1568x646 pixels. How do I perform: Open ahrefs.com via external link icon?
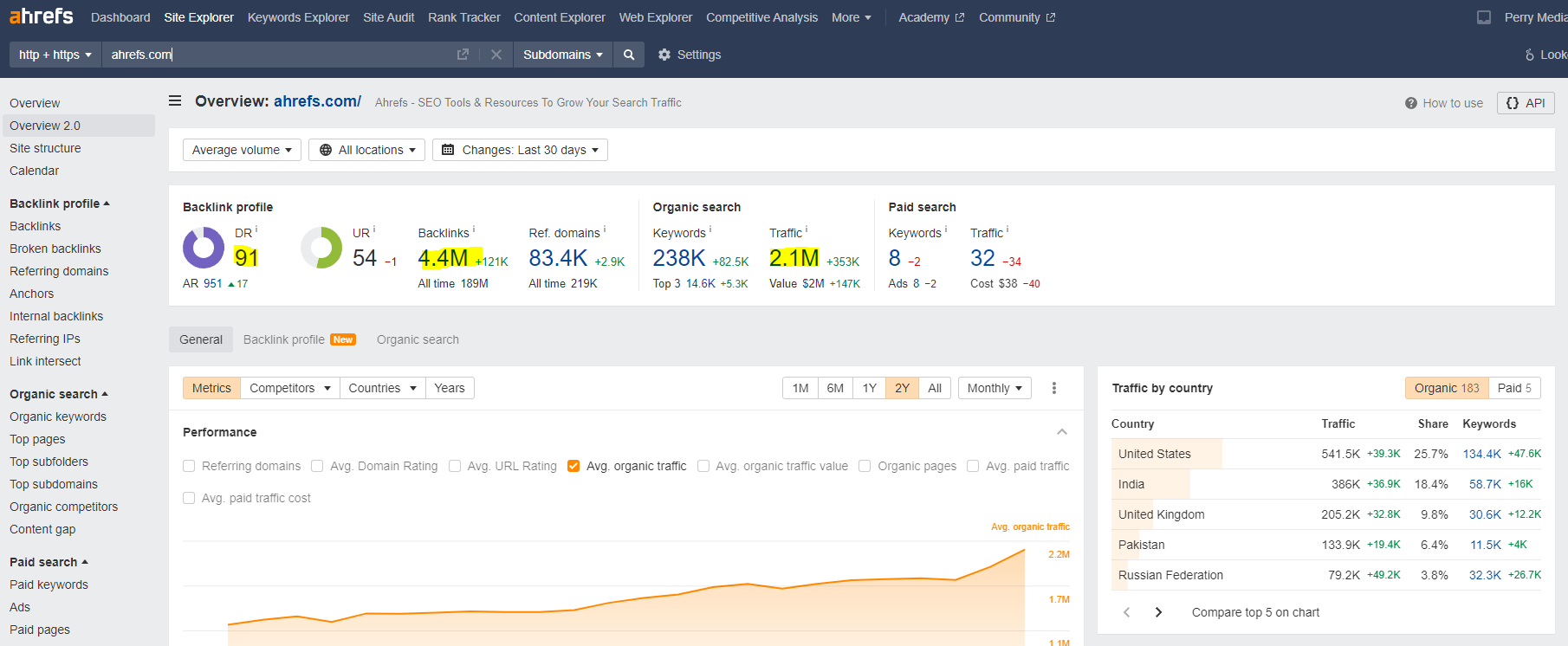463,55
